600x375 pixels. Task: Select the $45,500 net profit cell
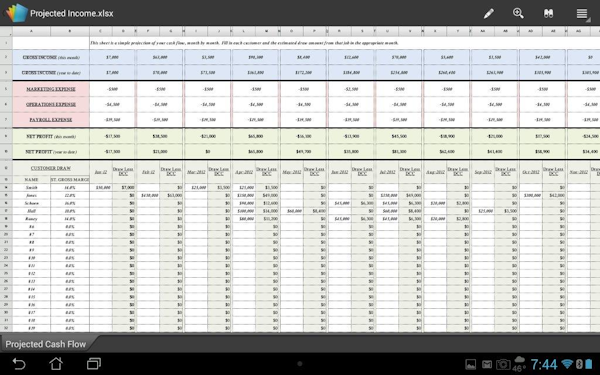[399, 136]
